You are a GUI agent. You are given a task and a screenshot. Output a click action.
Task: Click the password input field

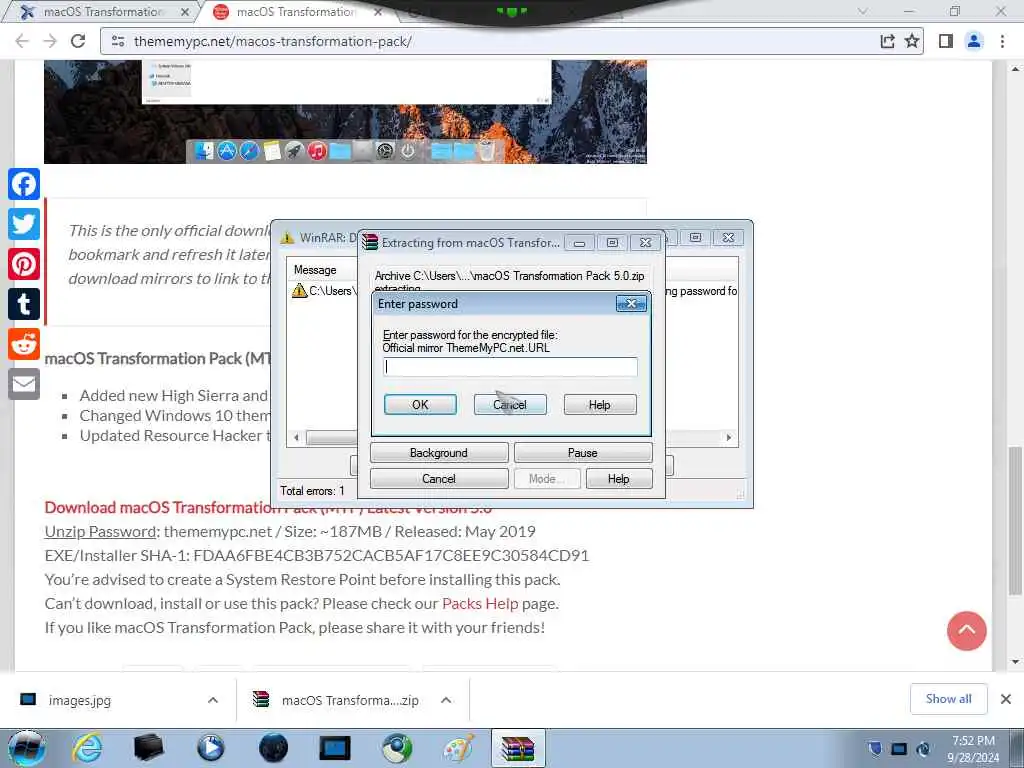[510, 366]
